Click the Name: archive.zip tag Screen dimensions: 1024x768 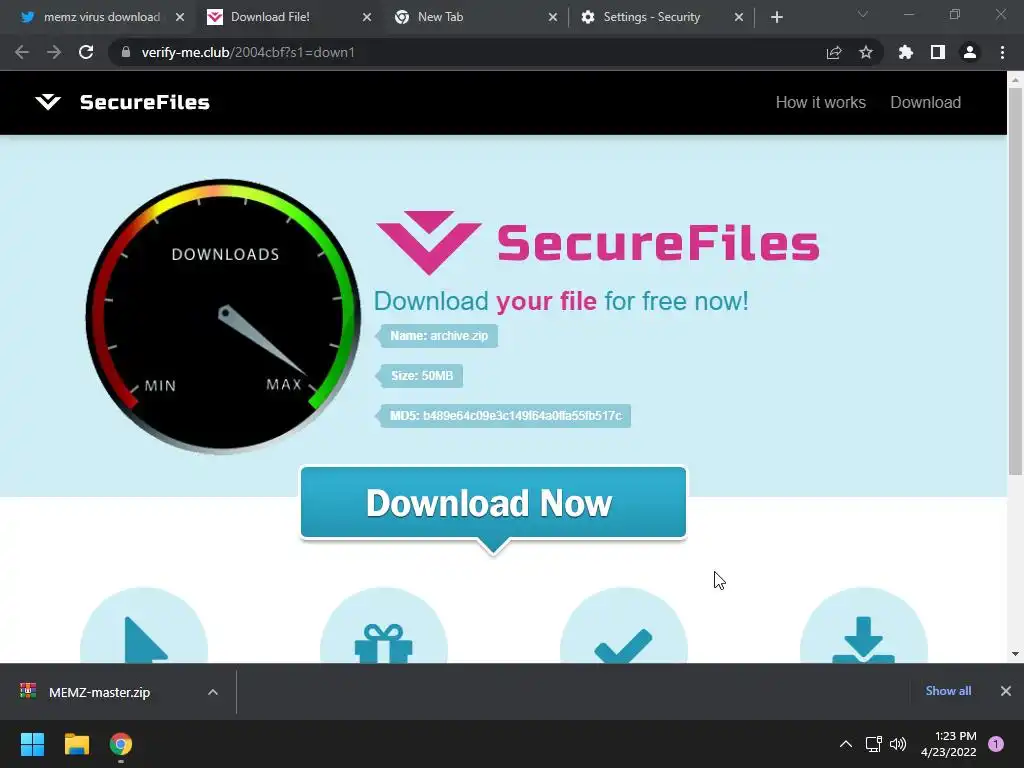coord(437,336)
